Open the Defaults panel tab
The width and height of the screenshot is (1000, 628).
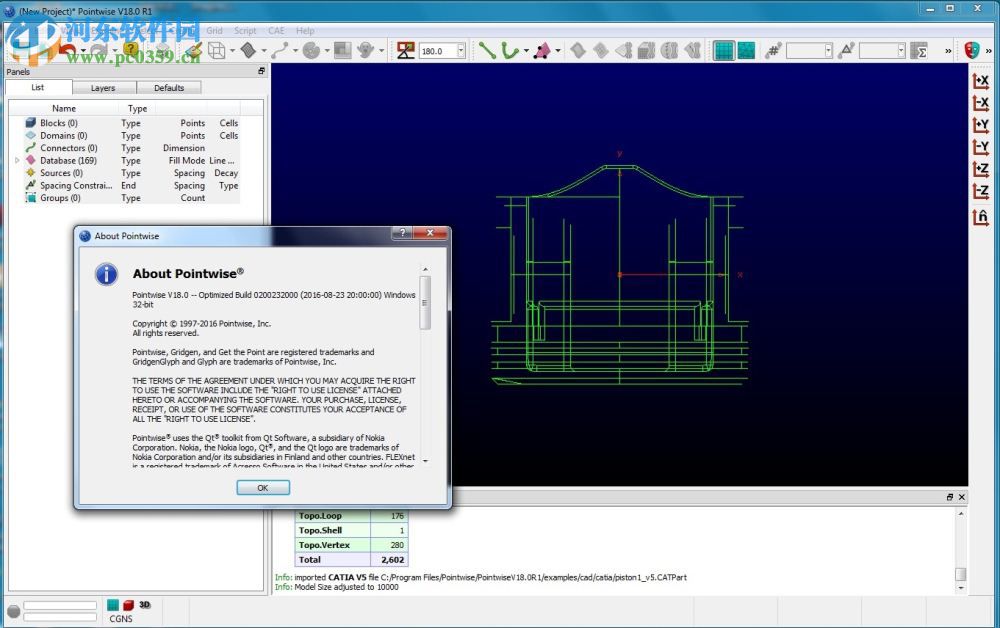tap(168, 88)
